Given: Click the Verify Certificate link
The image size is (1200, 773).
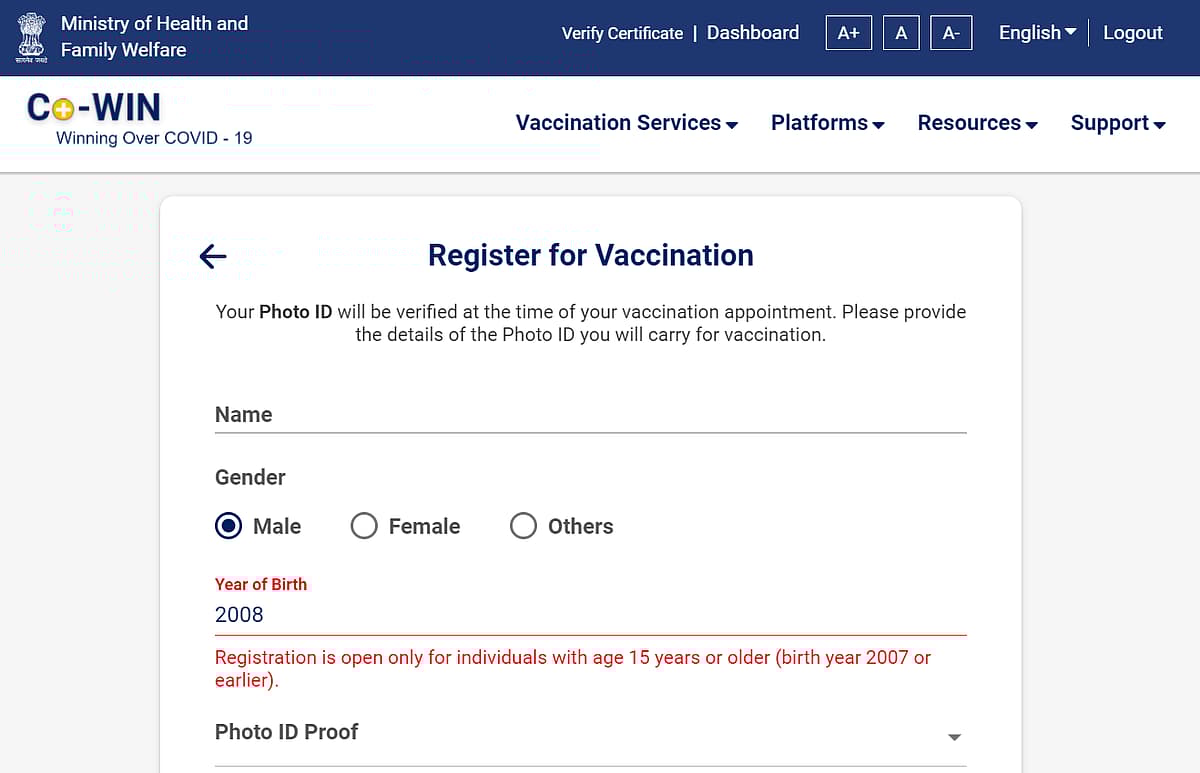Looking at the screenshot, I should click(x=622, y=33).
